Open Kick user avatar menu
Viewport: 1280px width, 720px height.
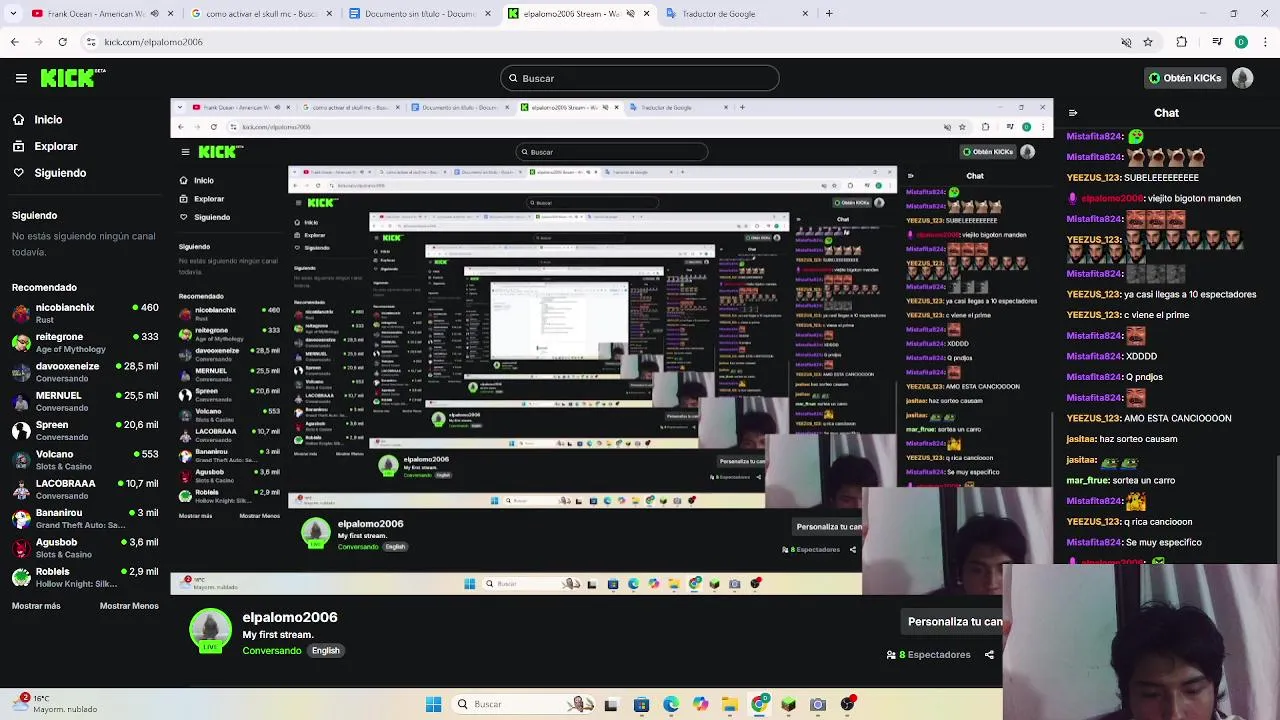tap(1243, 78)
